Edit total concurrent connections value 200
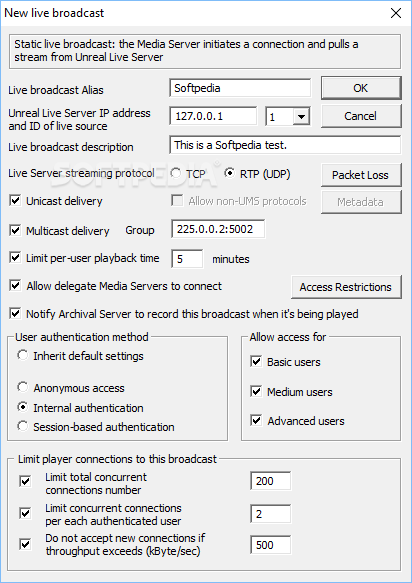 tap(271, 481)
